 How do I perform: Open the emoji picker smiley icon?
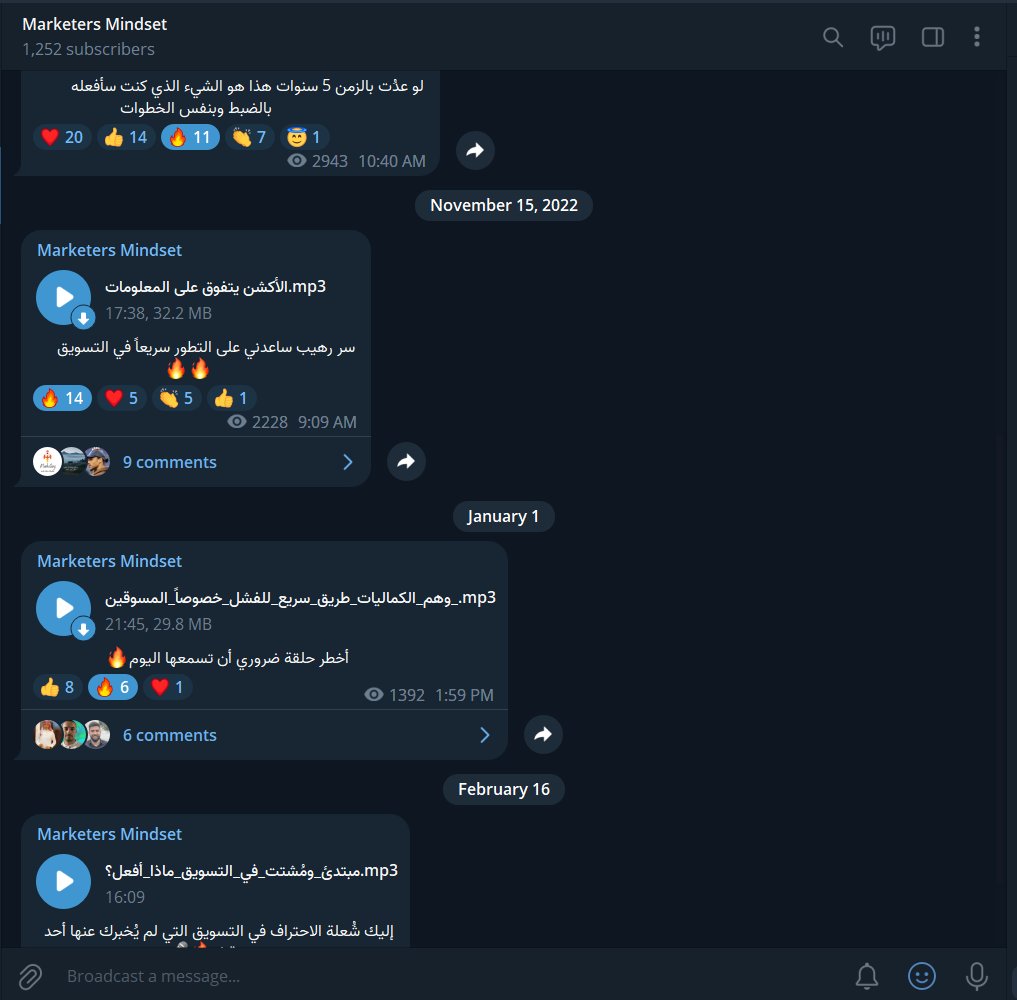point(922,976)
